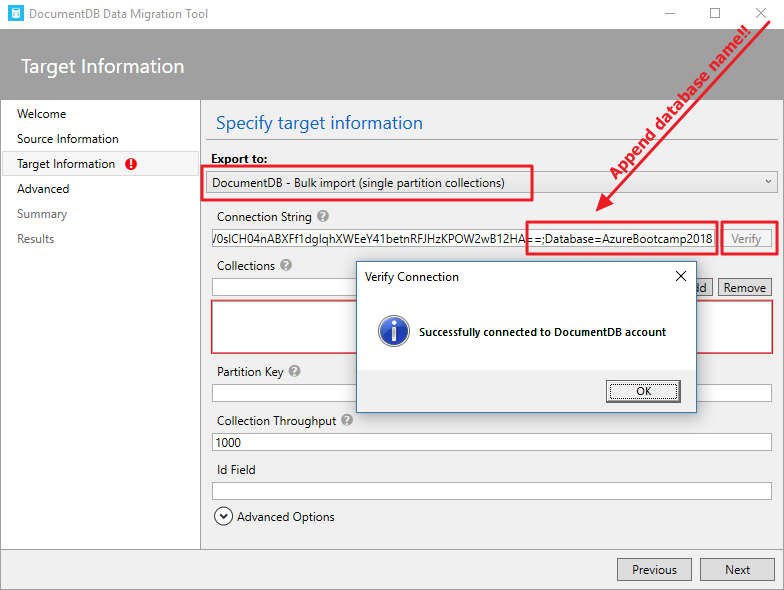Viewport: 784px width, 590px height.
Task: Click the Previous button
Action: (x=654, y=570)
